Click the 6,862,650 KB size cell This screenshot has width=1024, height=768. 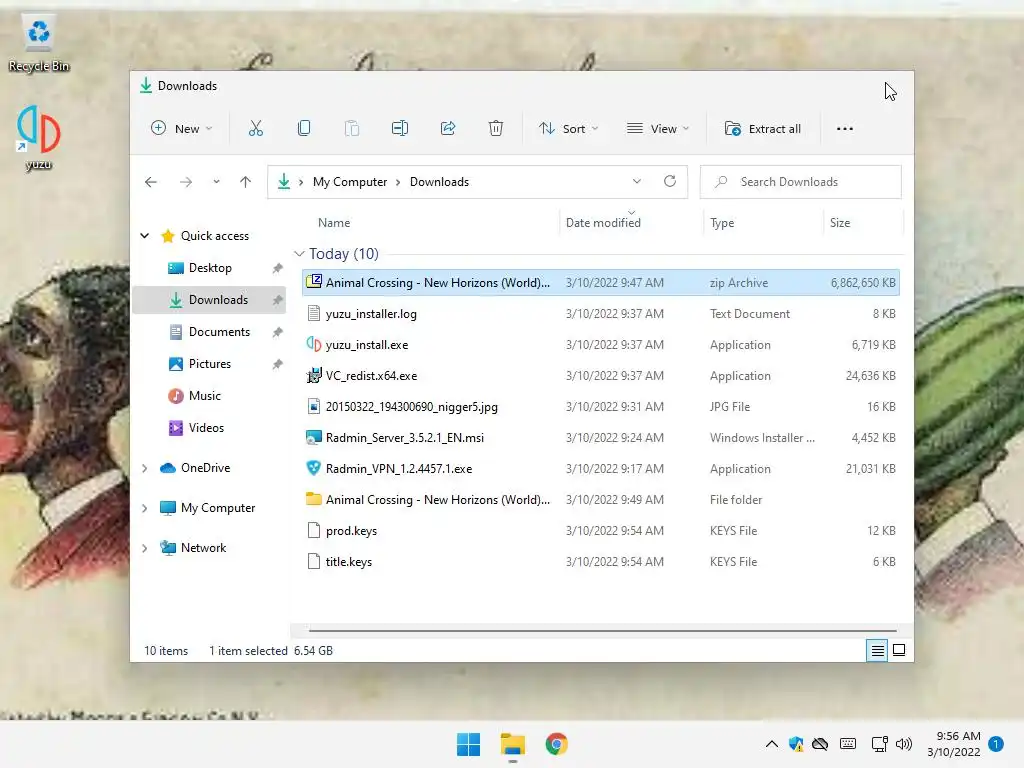tap(863, 283)
